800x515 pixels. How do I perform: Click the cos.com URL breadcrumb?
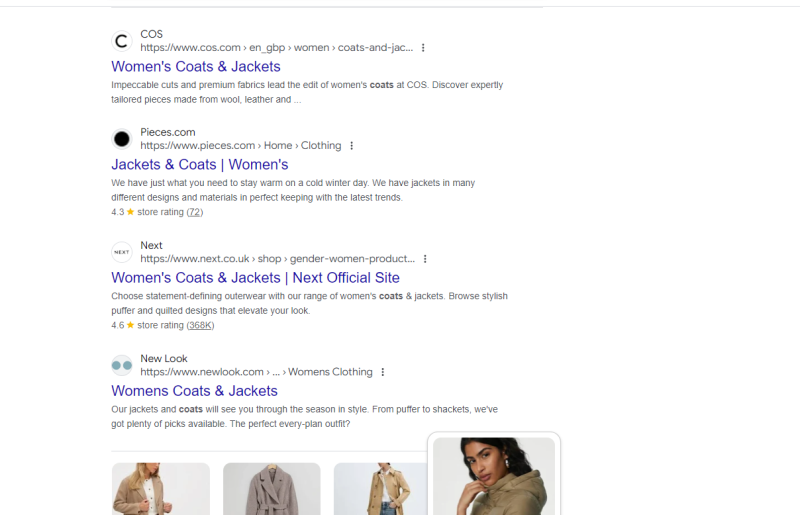pos(277,47)
